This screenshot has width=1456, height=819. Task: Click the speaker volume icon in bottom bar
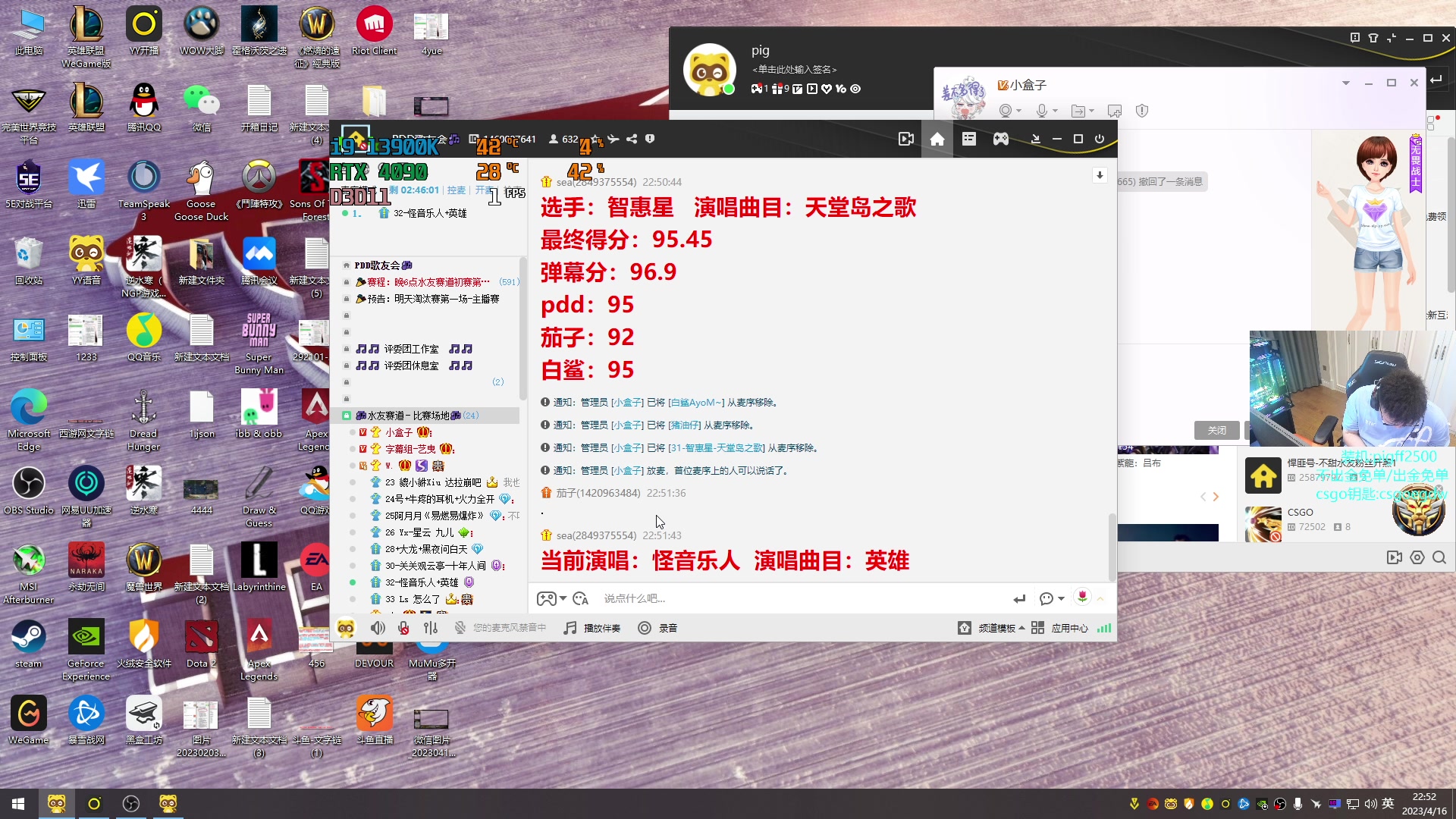pyautogui.click(x=378, y=628)
